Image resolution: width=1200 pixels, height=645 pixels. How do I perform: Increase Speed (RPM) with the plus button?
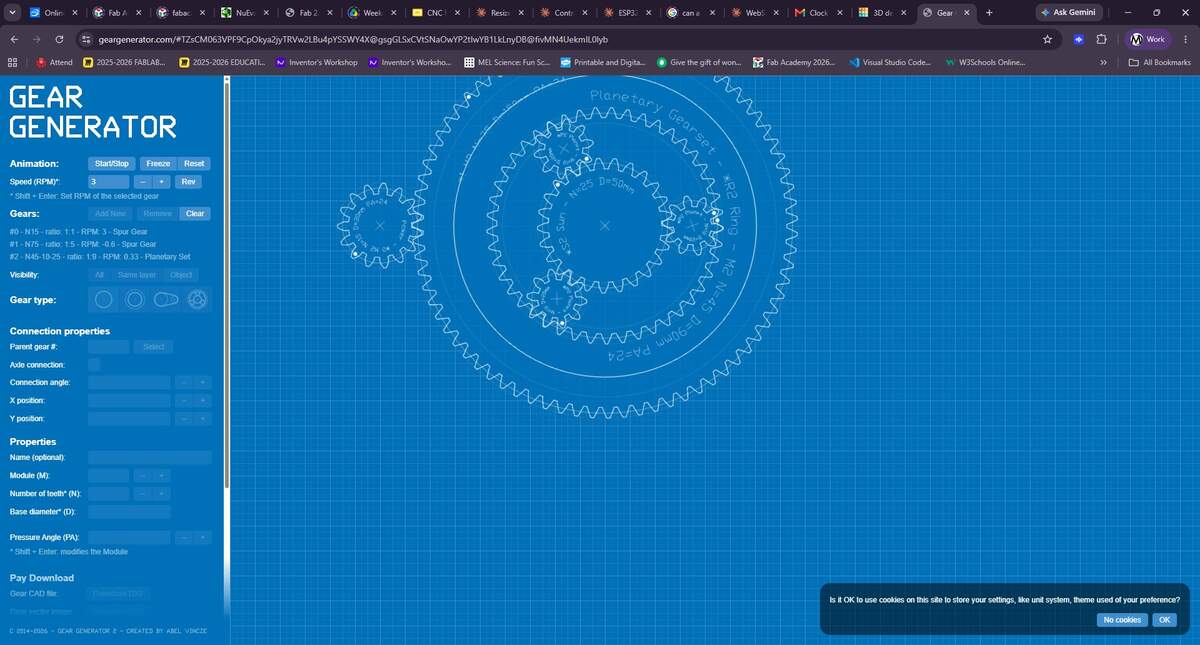[161, 182]
